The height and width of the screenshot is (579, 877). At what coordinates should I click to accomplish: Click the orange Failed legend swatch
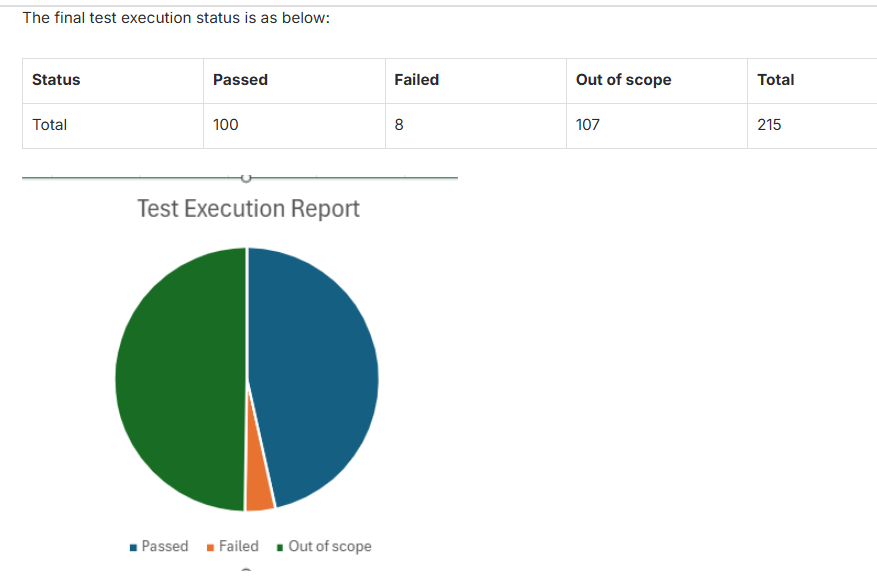coord(210,547)
